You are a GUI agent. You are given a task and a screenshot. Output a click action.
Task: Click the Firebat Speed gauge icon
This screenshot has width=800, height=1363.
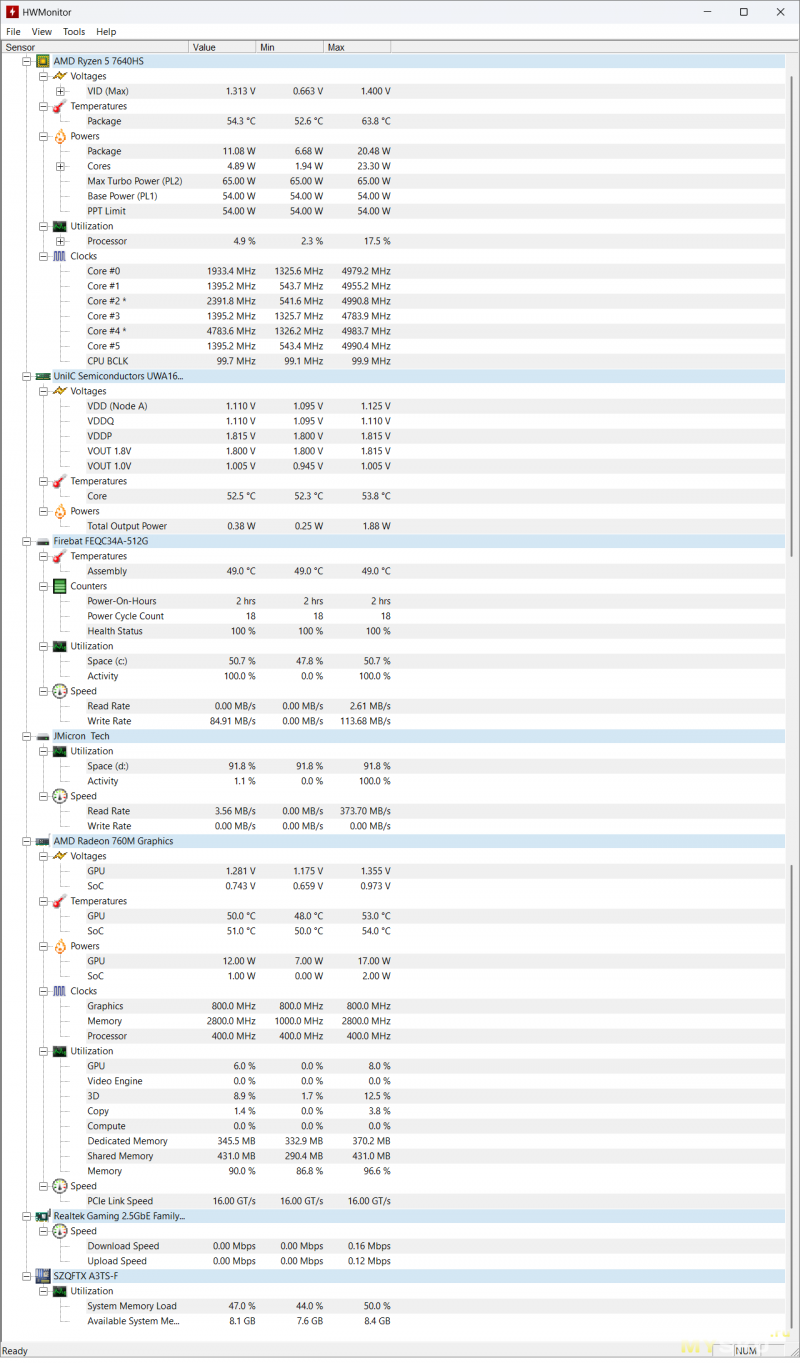(60, 691)
